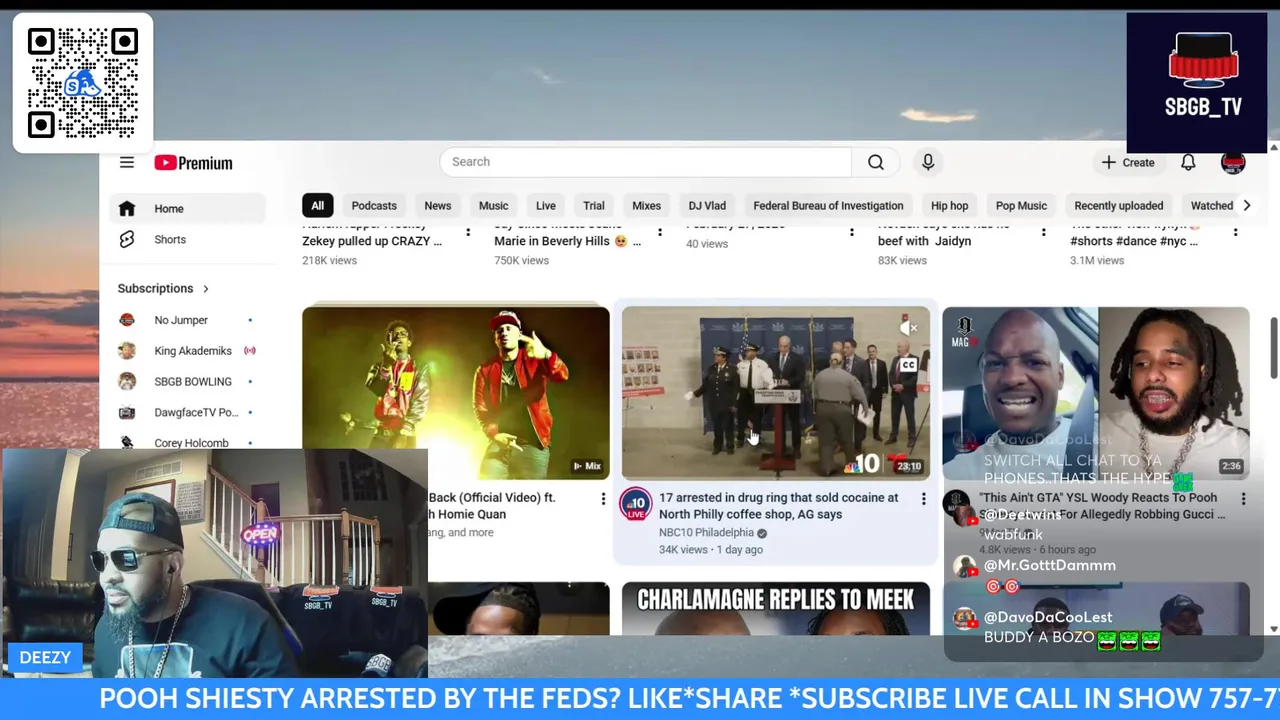Open notifications bell
Viewport: 1280px width, 720px height.
[x=1188, y=162]
